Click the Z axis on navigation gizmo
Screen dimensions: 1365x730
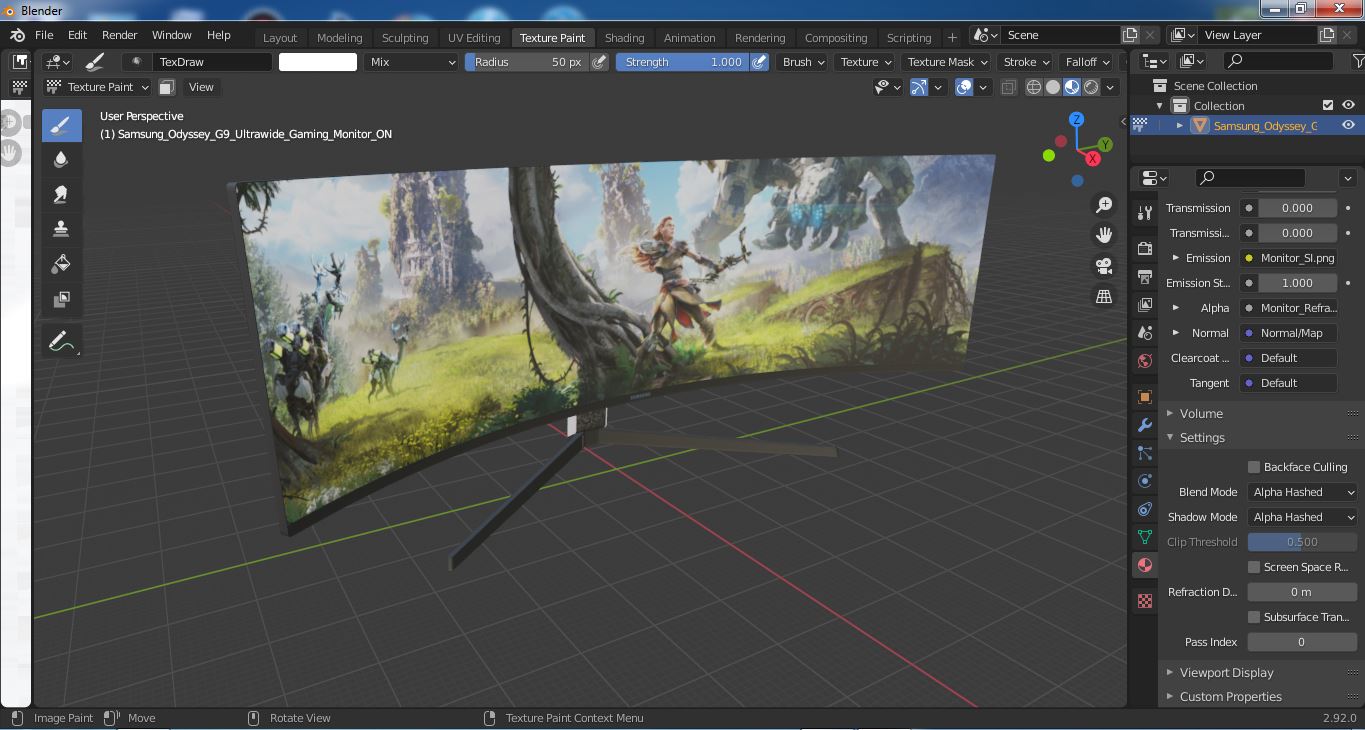tap(1077, 119)
